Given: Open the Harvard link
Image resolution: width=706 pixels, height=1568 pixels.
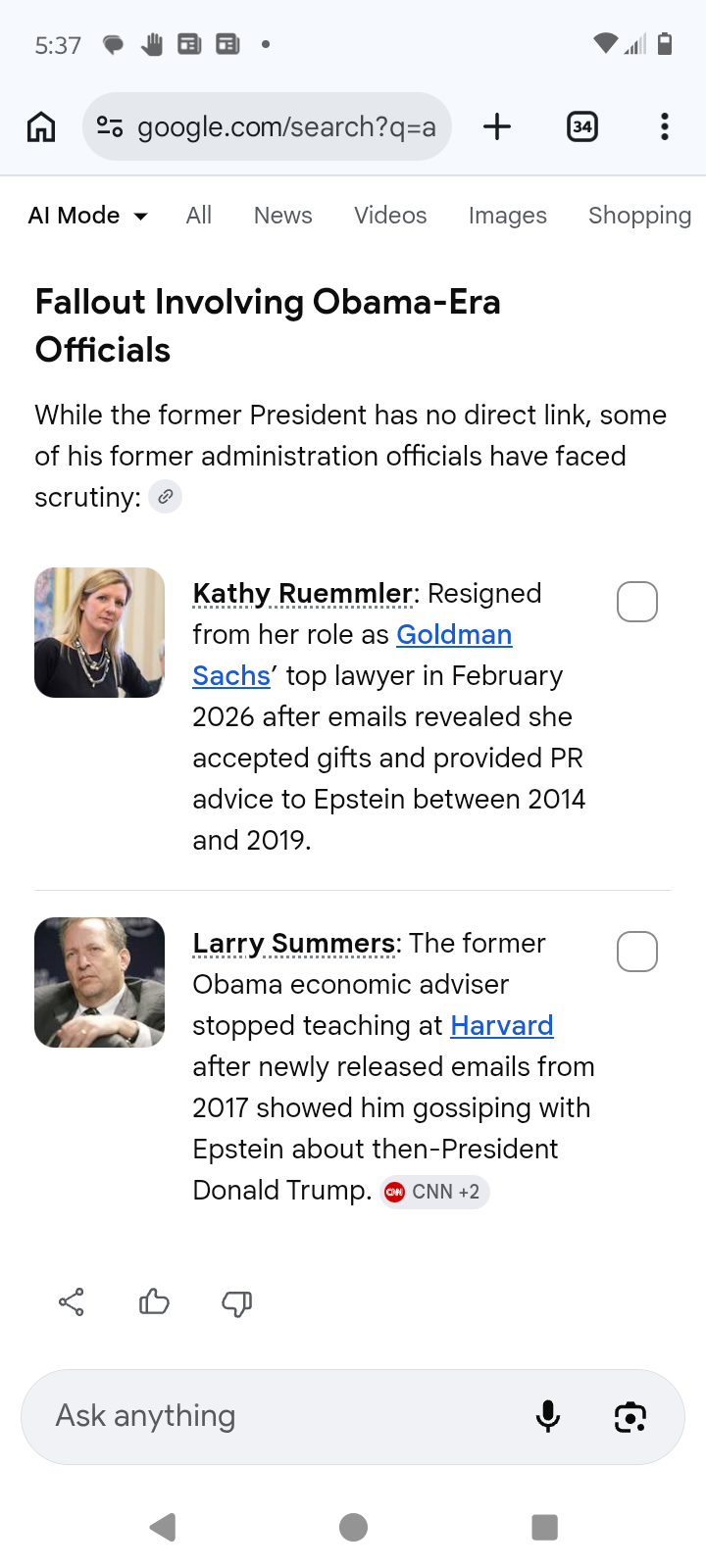Looking at the screenshot, I should (x=501, y=1026).
